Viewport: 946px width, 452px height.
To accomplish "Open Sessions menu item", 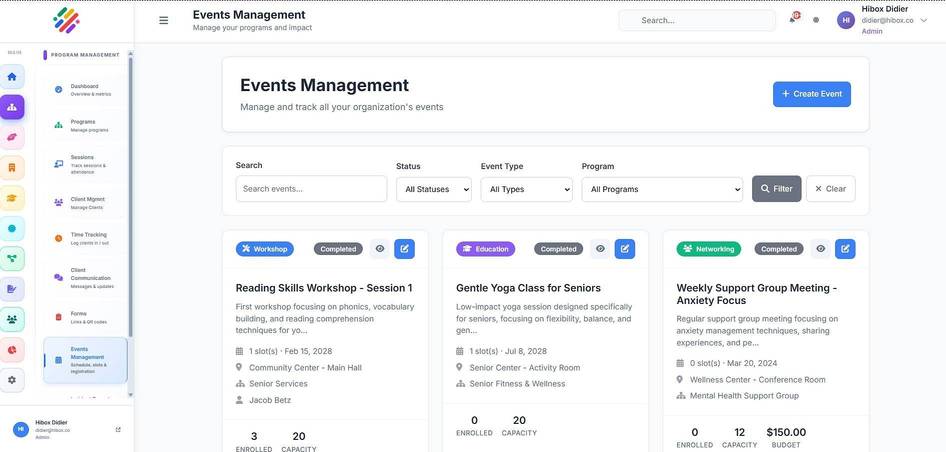I will [85, 164].
